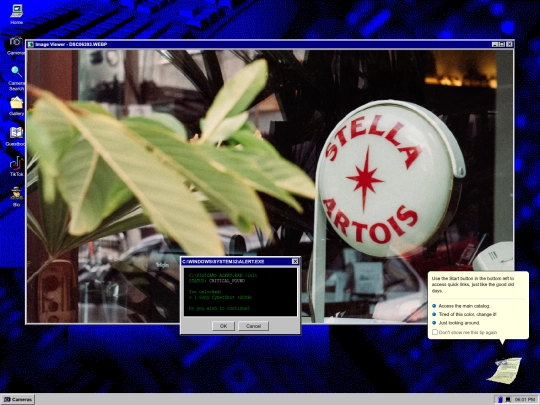Check "Don't show me this tip again"
The height and width of the screenshot is (405, 540).
tap(435, 332)
